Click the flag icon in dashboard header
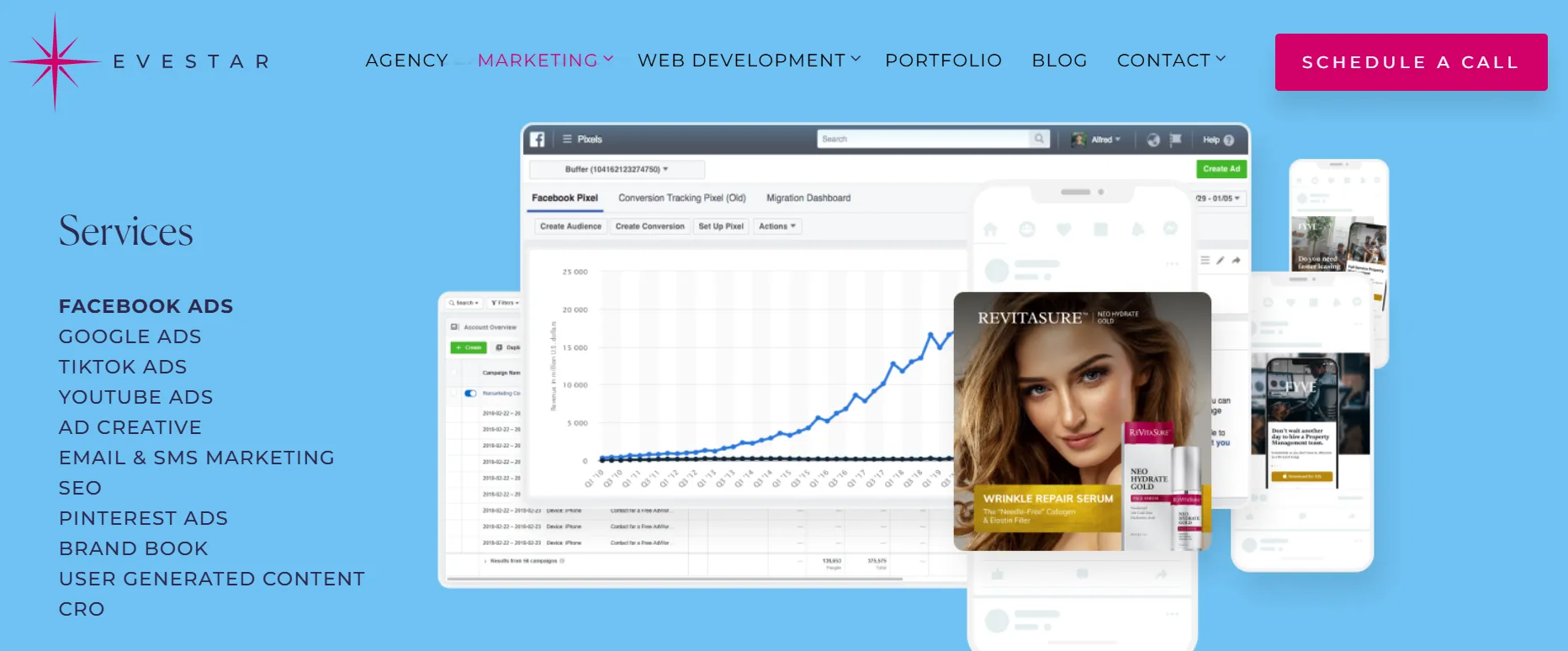 tap(1175, 140)
